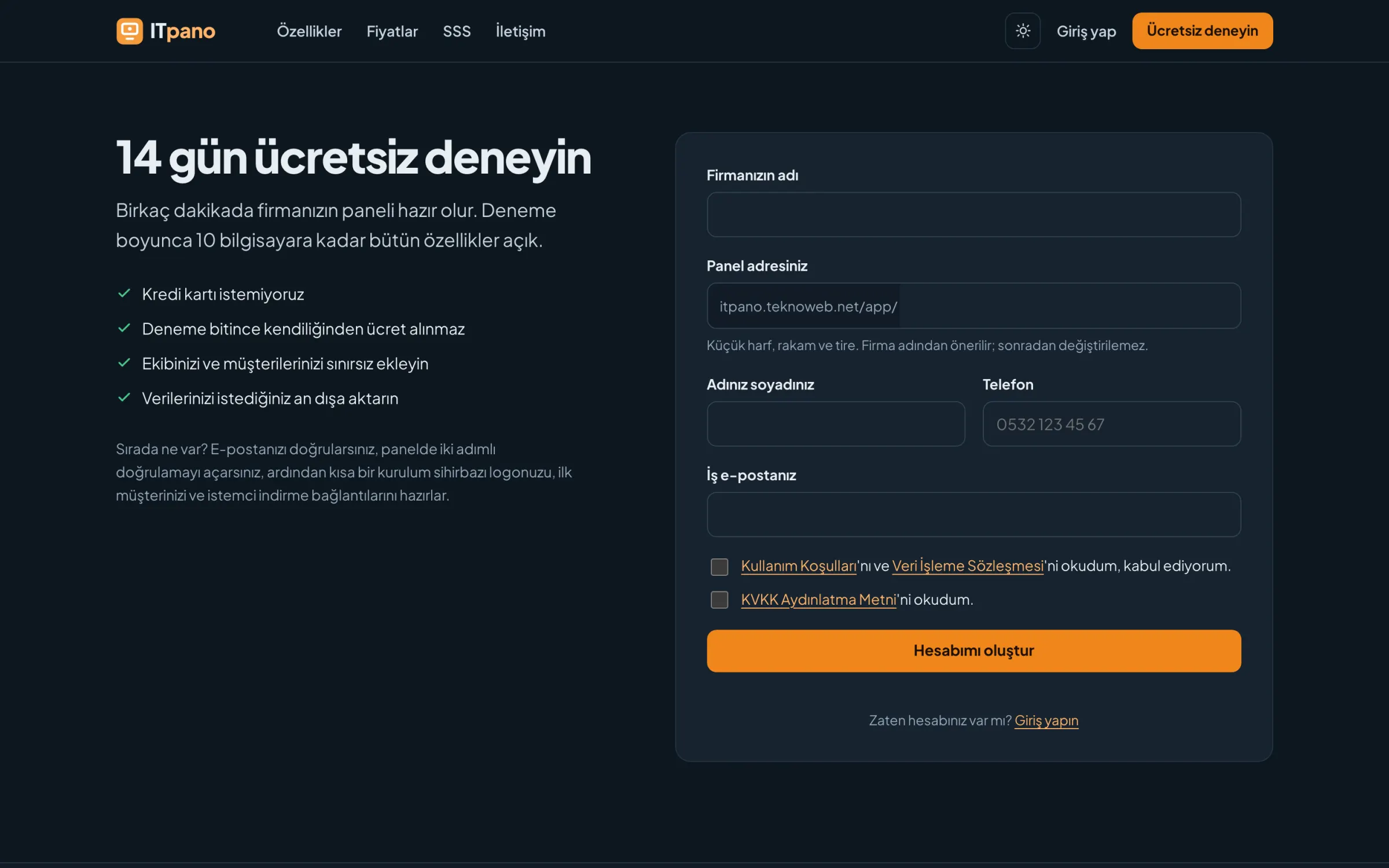Click the '14 gün ücretsiz deneyin' heading

click(354, 158)
